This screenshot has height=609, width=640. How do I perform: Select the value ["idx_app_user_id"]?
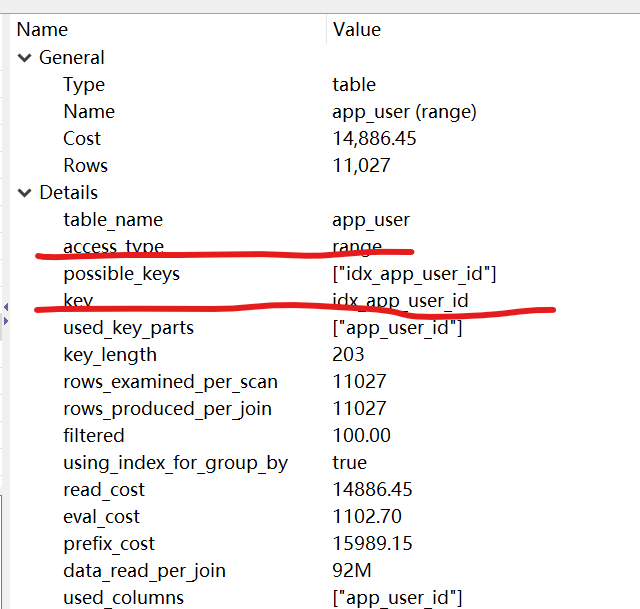pyautogui.click(x=414, y=274)
